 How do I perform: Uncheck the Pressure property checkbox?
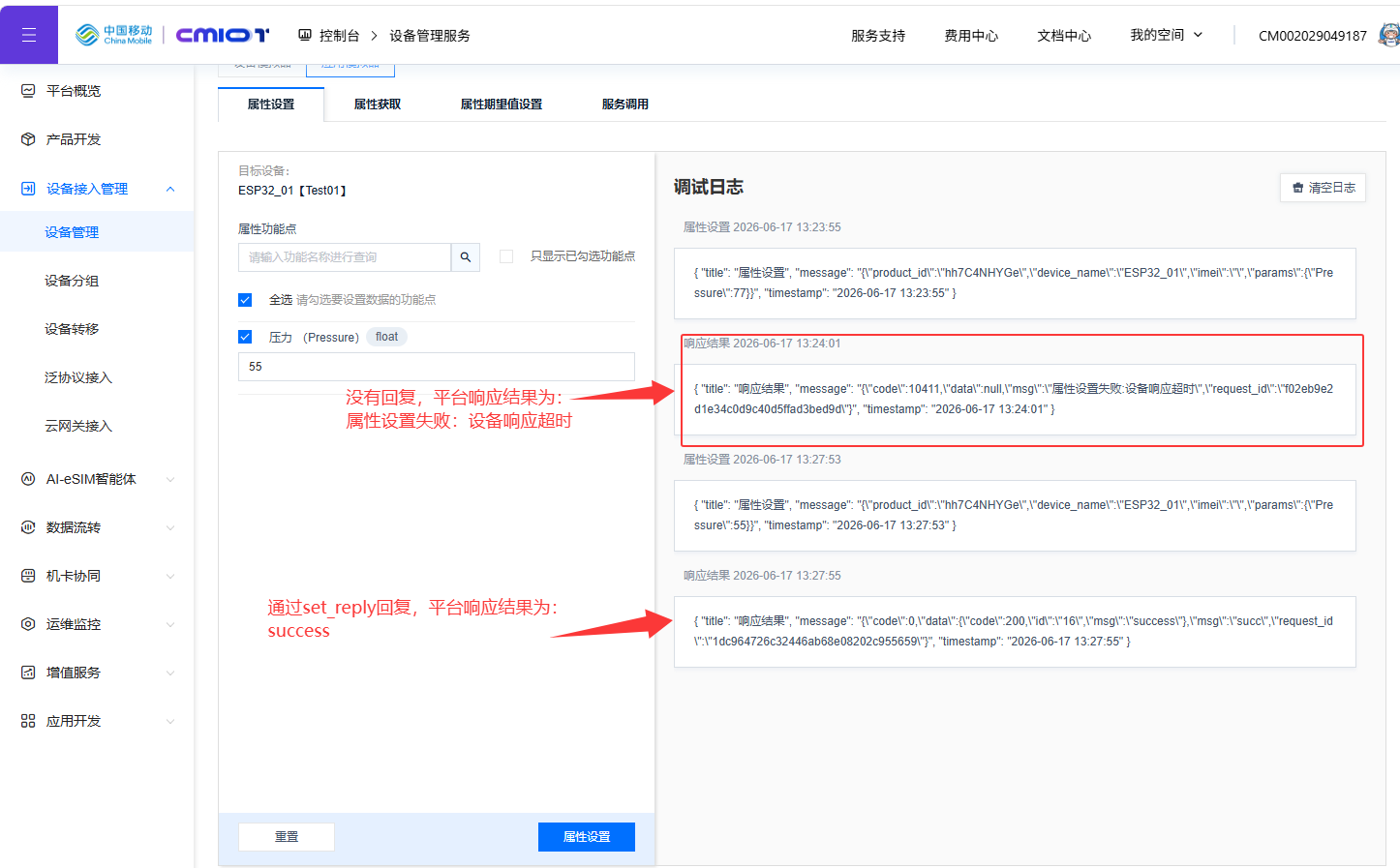245,337
